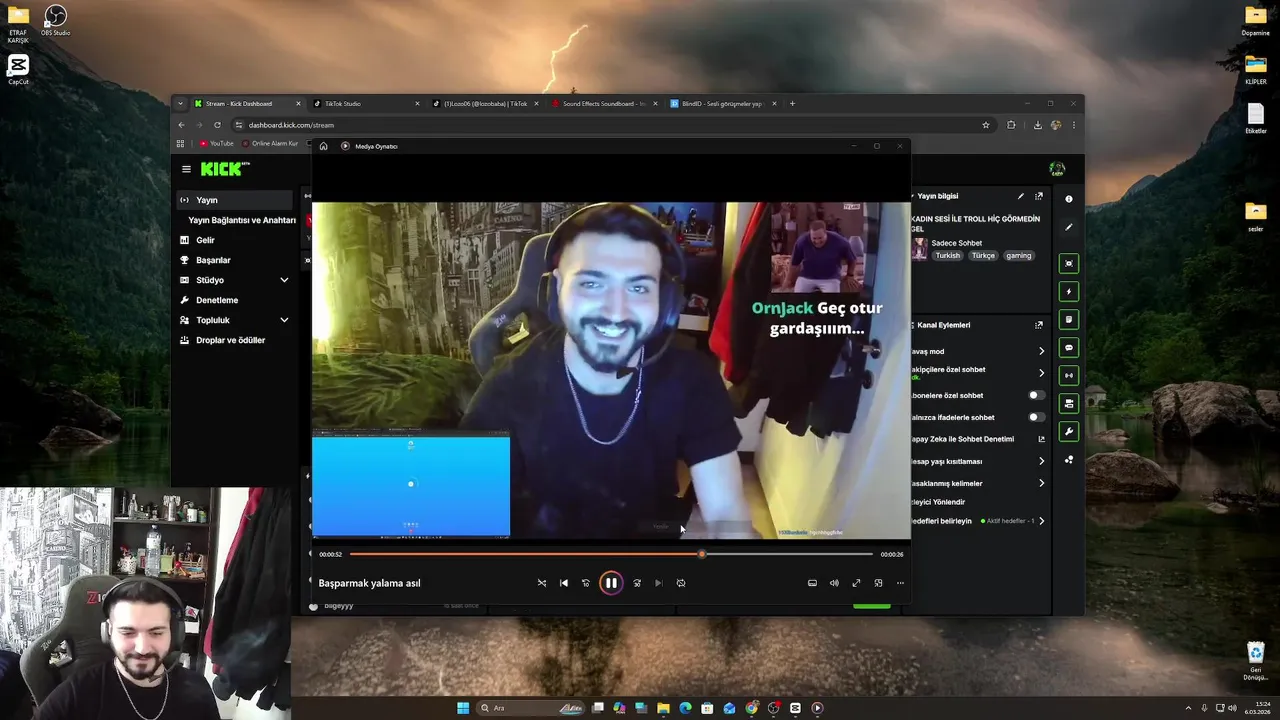Screen dimensions: 1280x720
Task: Click the pencil icon in right rail
Action: coord(1069,227)
